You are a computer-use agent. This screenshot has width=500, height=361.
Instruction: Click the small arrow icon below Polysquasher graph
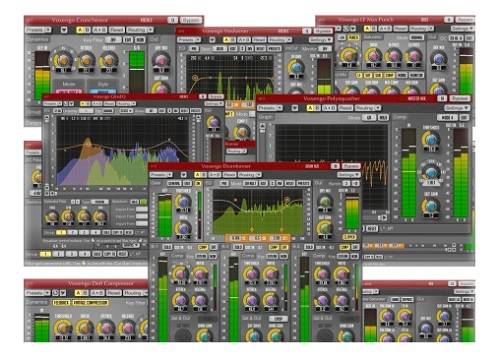pos(384,218)
